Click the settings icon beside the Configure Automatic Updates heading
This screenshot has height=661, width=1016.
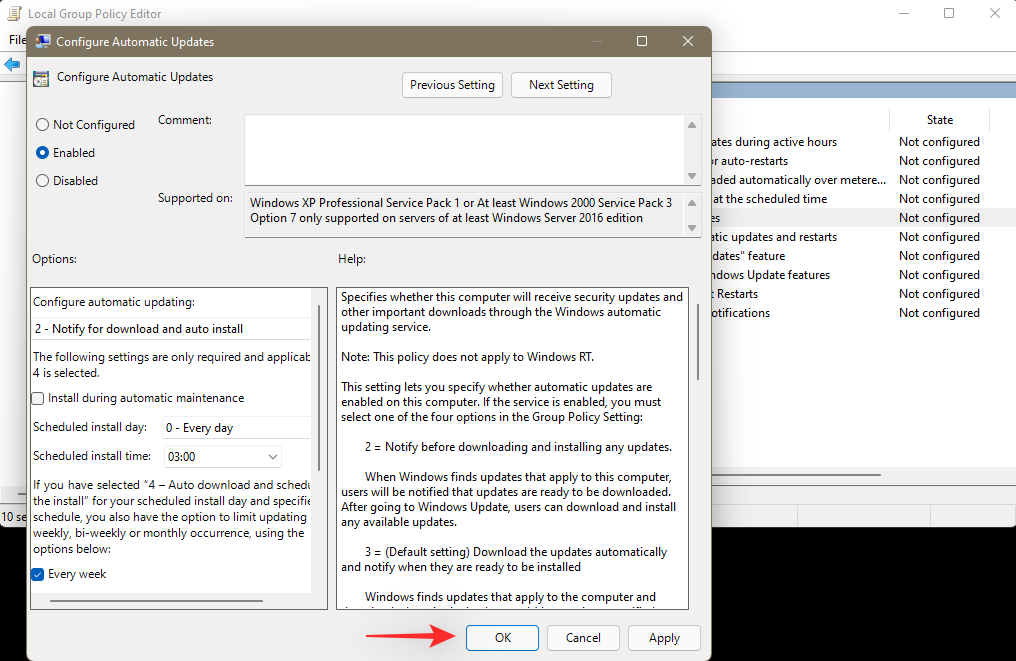(42, 78)
